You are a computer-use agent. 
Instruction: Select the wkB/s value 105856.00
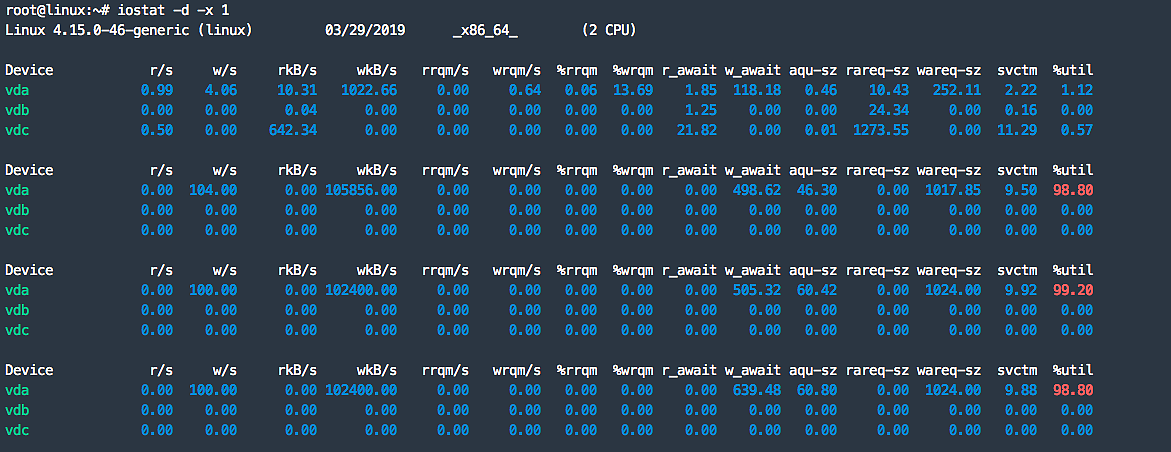click(361, 190)
